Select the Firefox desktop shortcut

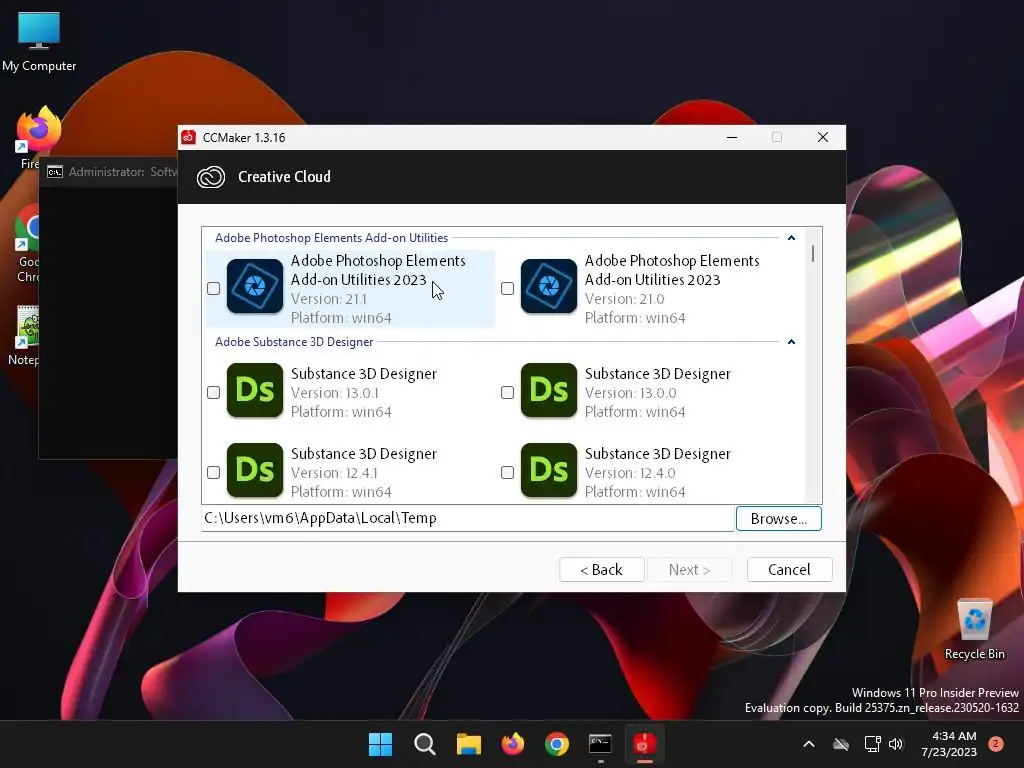[37, 131]
